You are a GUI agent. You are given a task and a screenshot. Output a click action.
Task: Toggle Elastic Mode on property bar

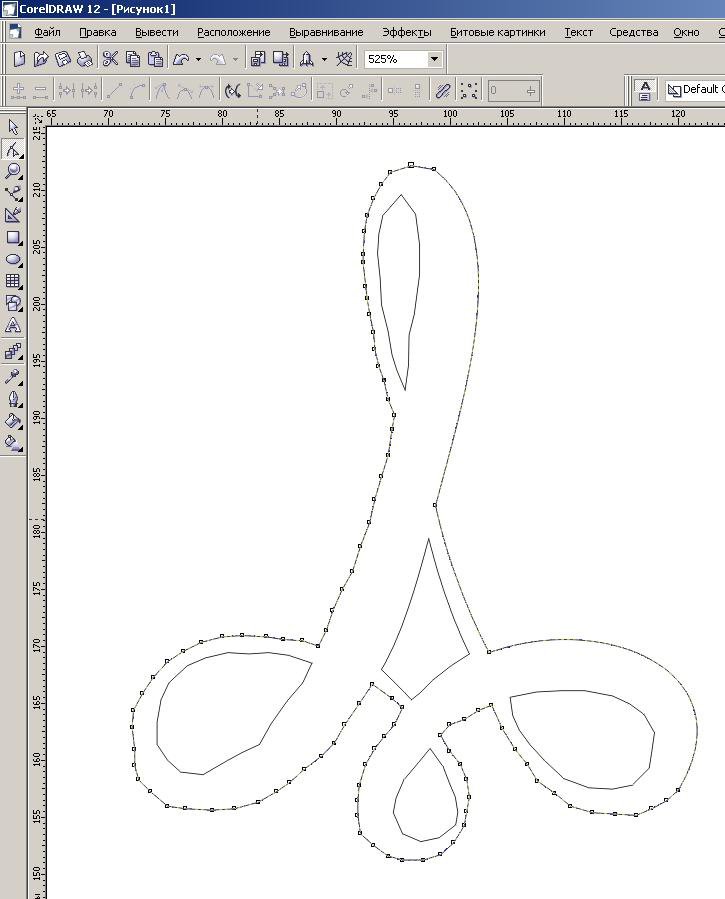(443, 90)
